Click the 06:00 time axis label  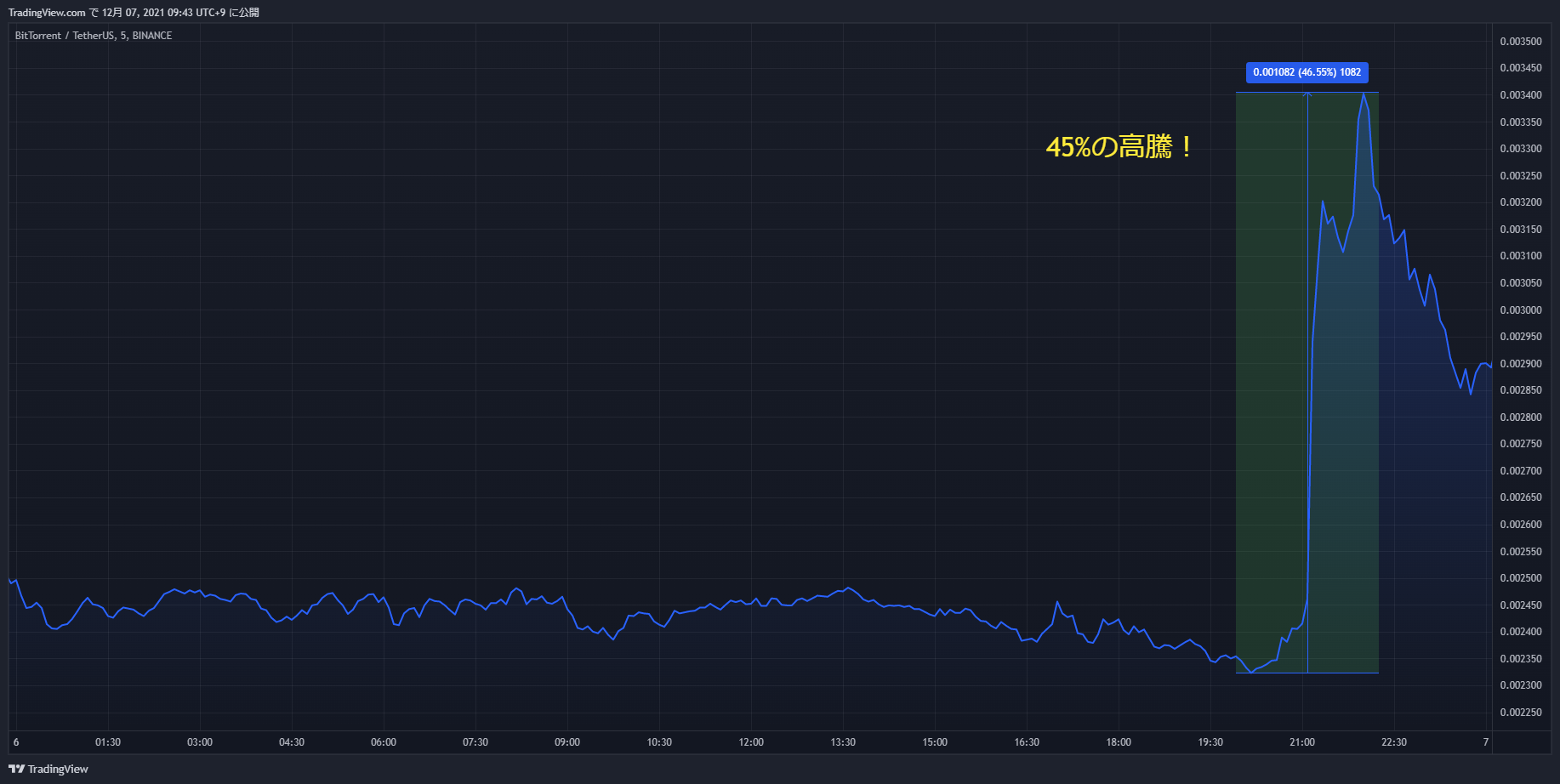click(x=384, y=742)
